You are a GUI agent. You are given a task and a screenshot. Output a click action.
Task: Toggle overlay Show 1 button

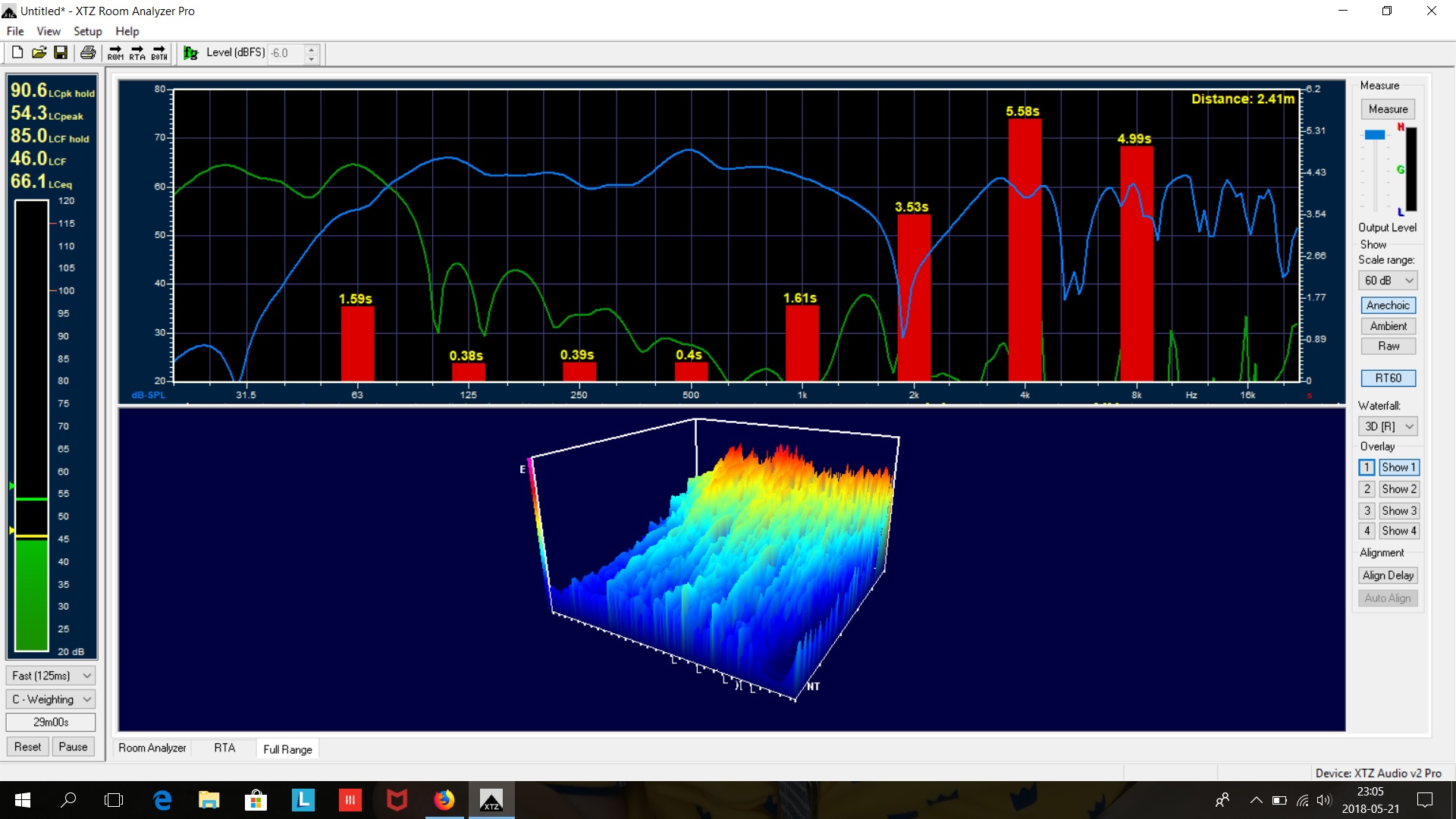point(1398,467)
